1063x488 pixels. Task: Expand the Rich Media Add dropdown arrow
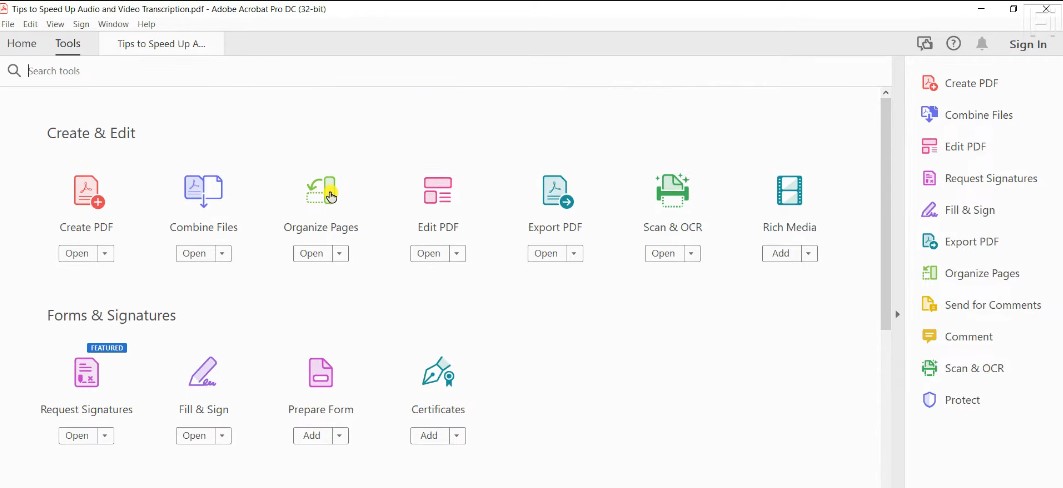pos(809,254)
